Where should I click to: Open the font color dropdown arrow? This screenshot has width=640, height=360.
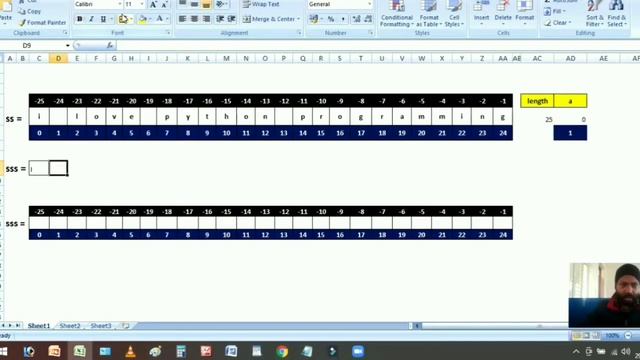click(x=167, y=19)
